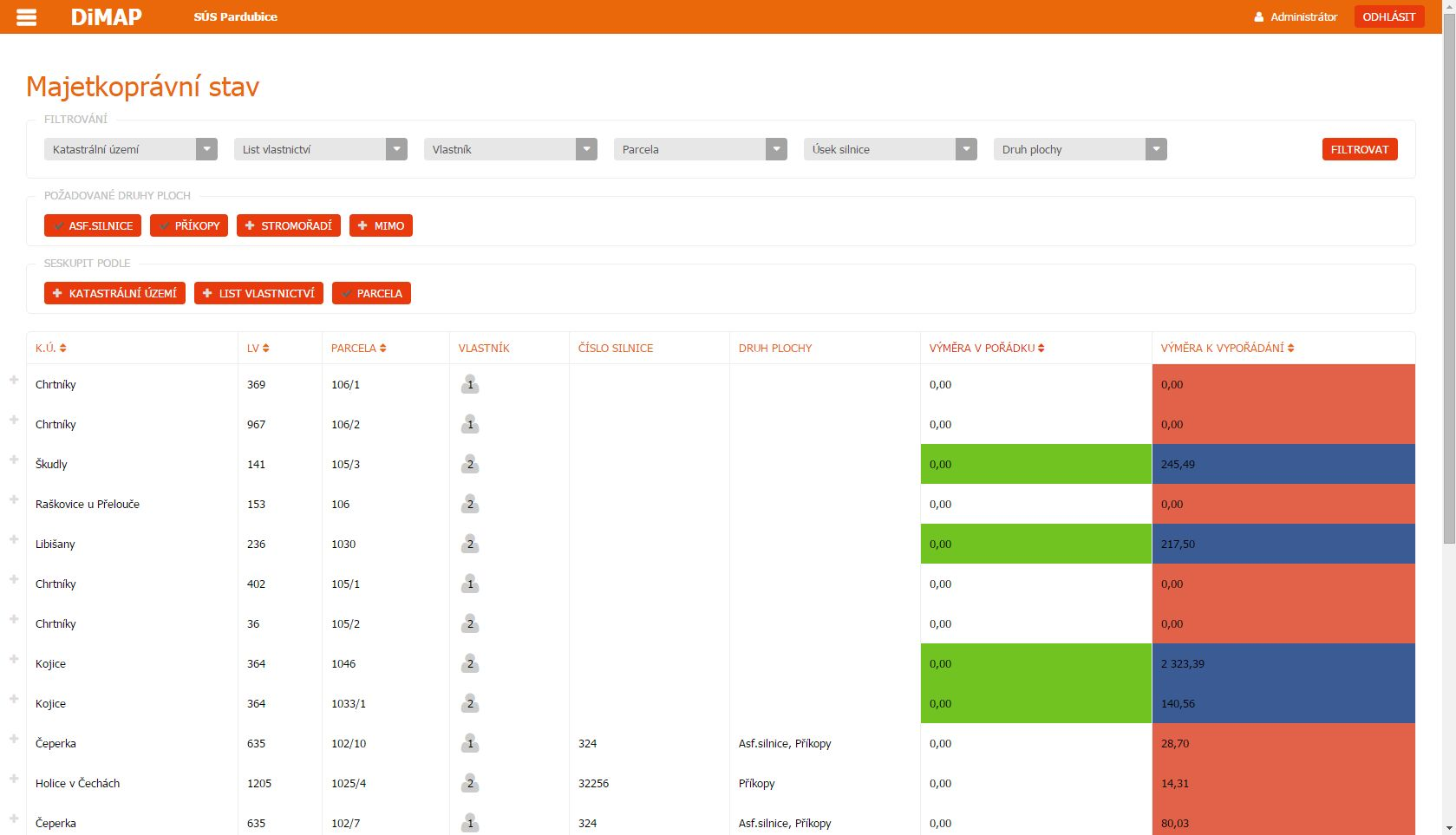Image resolution: width=1456 pixels, height=835 pixels.
Task: Click owner icon in parcel 106/1 row
Action: click(470, 384)
